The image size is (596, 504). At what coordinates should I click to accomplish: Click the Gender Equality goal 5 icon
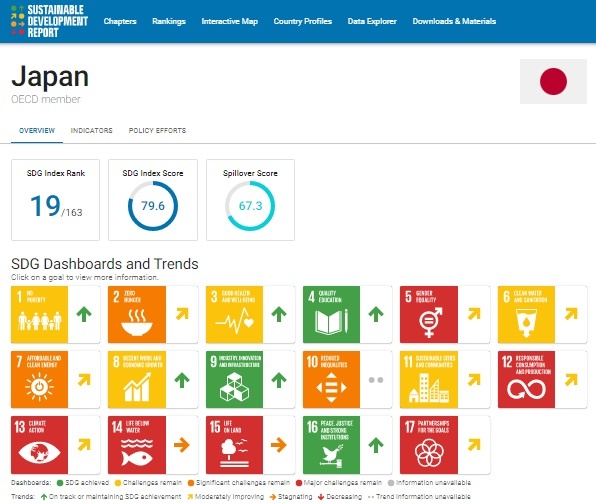[429, 314]
